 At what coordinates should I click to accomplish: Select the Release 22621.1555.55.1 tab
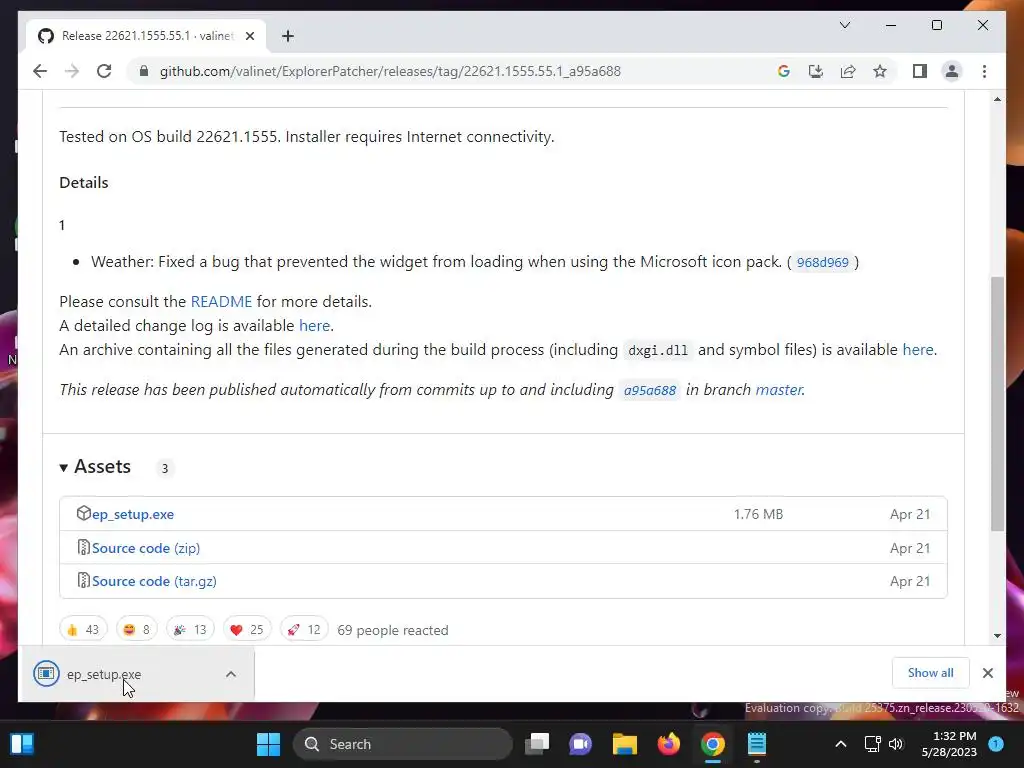coord(146,36)
